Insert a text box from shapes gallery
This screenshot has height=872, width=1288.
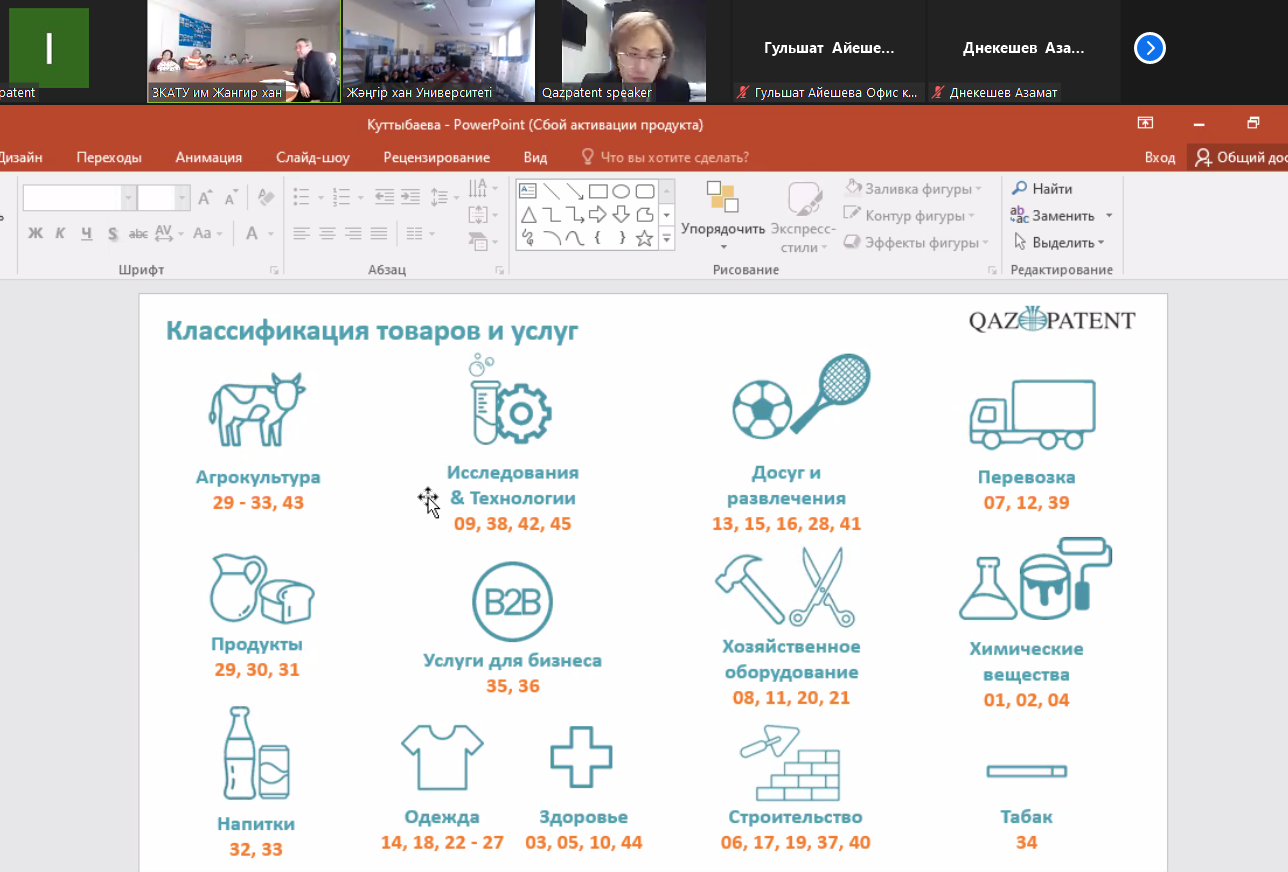528,191
